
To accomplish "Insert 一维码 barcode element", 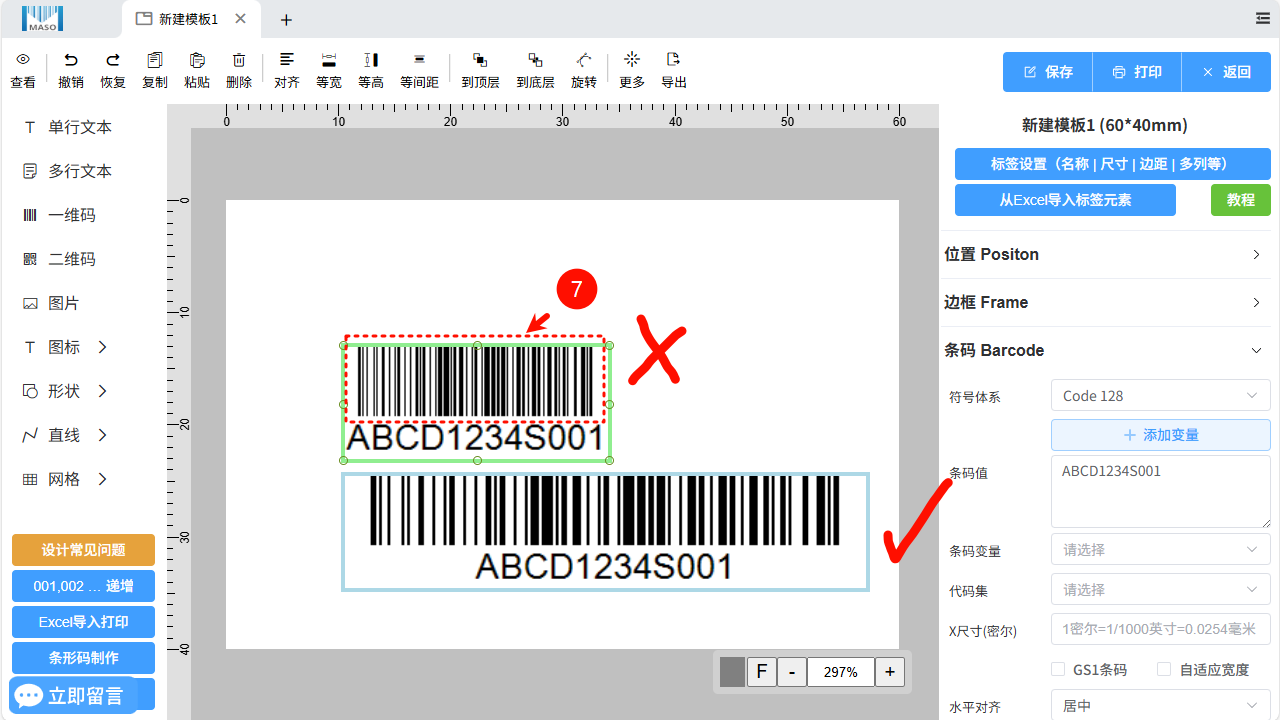I will tap(60, 215).
